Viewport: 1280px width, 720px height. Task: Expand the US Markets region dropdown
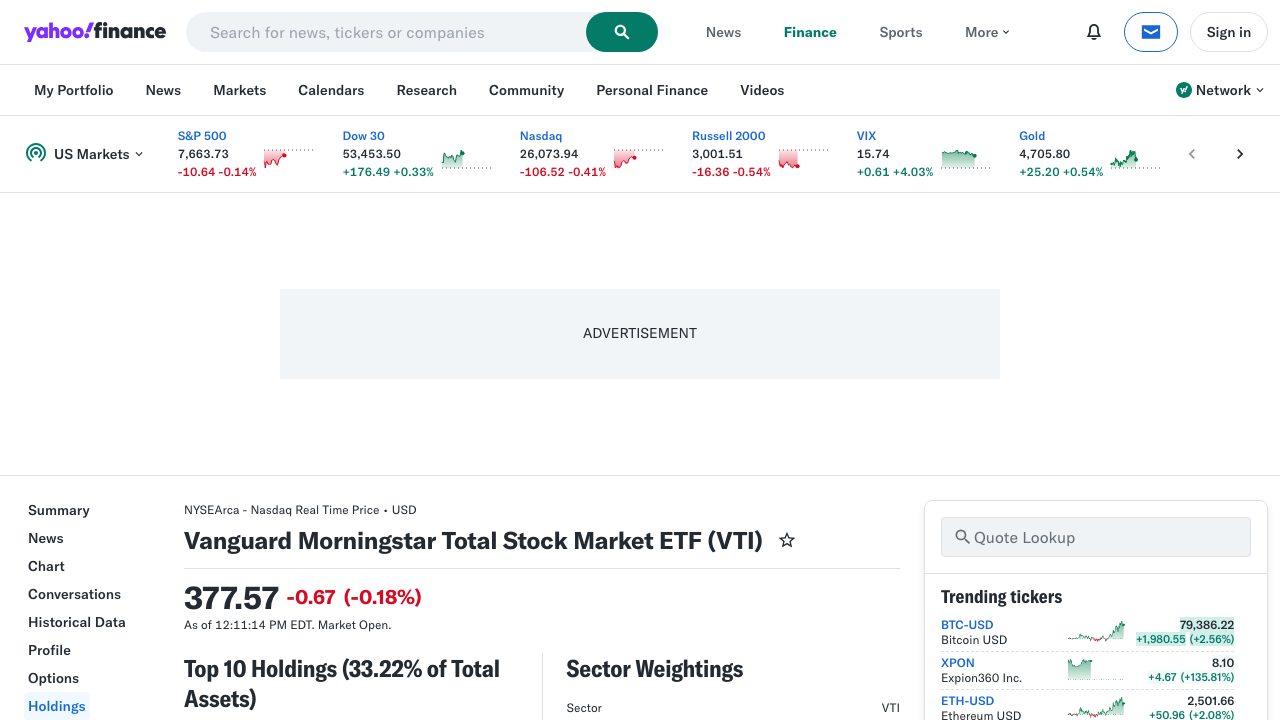[98, 154]
